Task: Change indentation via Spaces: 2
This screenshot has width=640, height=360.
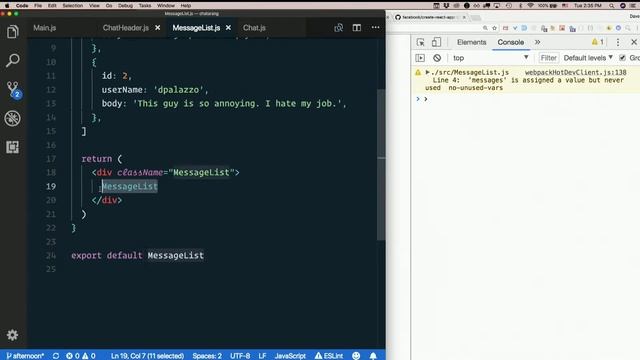Action: (207, 356)
